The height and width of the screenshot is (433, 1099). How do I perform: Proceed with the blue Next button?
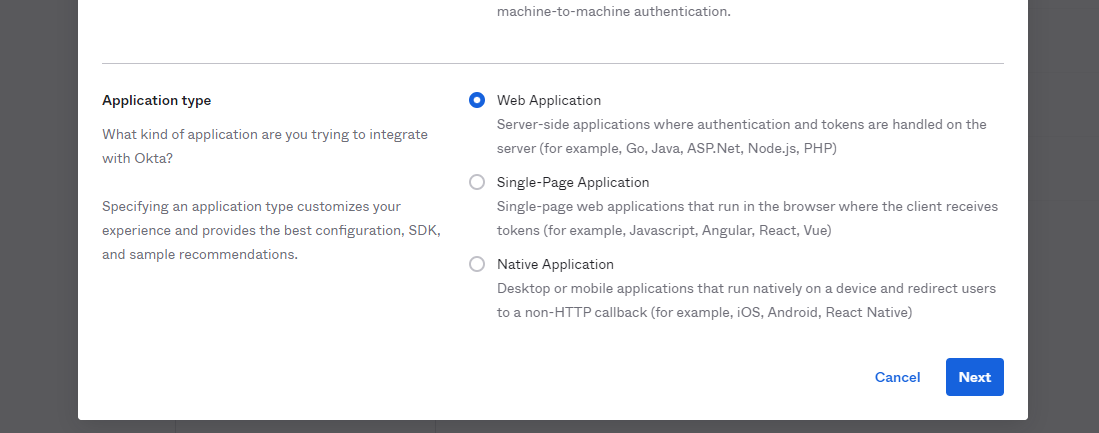click(x=974, y=377)
